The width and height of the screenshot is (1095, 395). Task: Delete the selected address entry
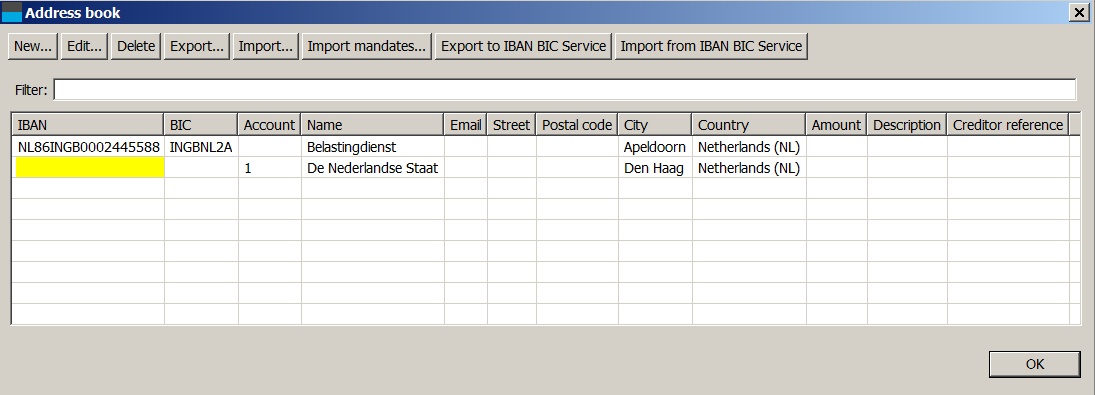tap(135, 46)
